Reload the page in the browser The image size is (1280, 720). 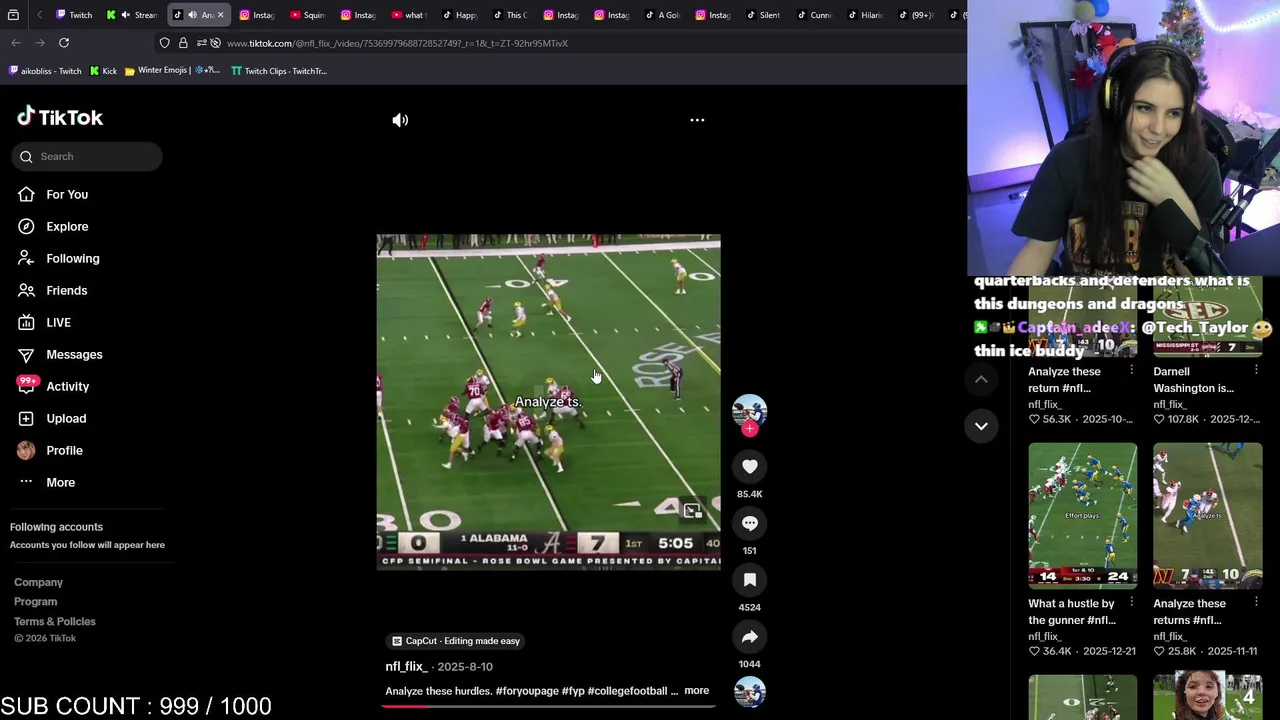[64, 43]
